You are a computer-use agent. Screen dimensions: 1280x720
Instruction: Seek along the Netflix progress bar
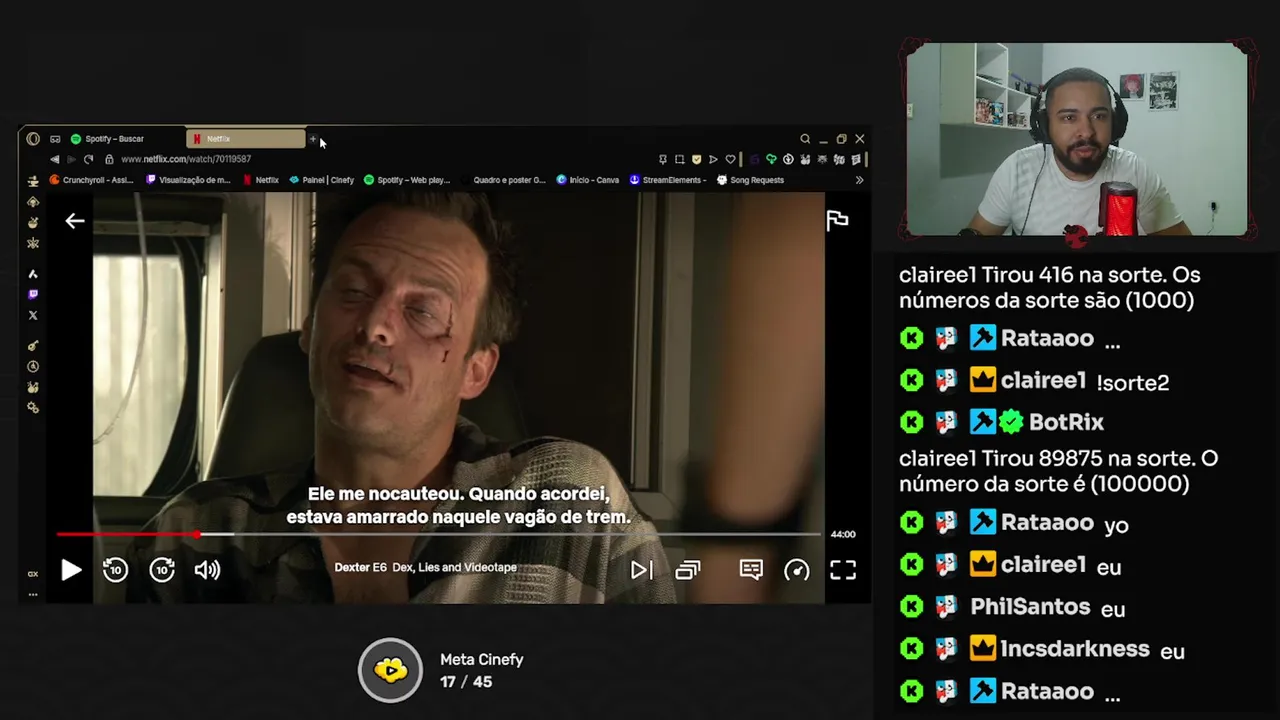tap(438, 534)
